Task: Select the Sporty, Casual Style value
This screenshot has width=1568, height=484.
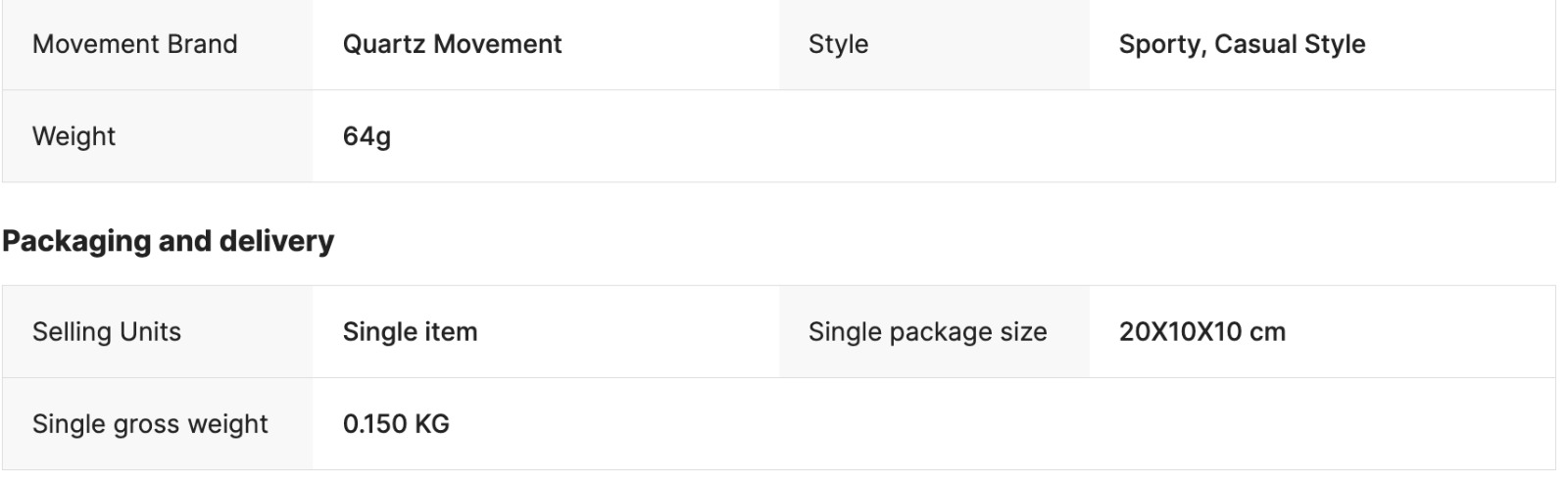Action: pyautogui.click(x=1242, y=44)
